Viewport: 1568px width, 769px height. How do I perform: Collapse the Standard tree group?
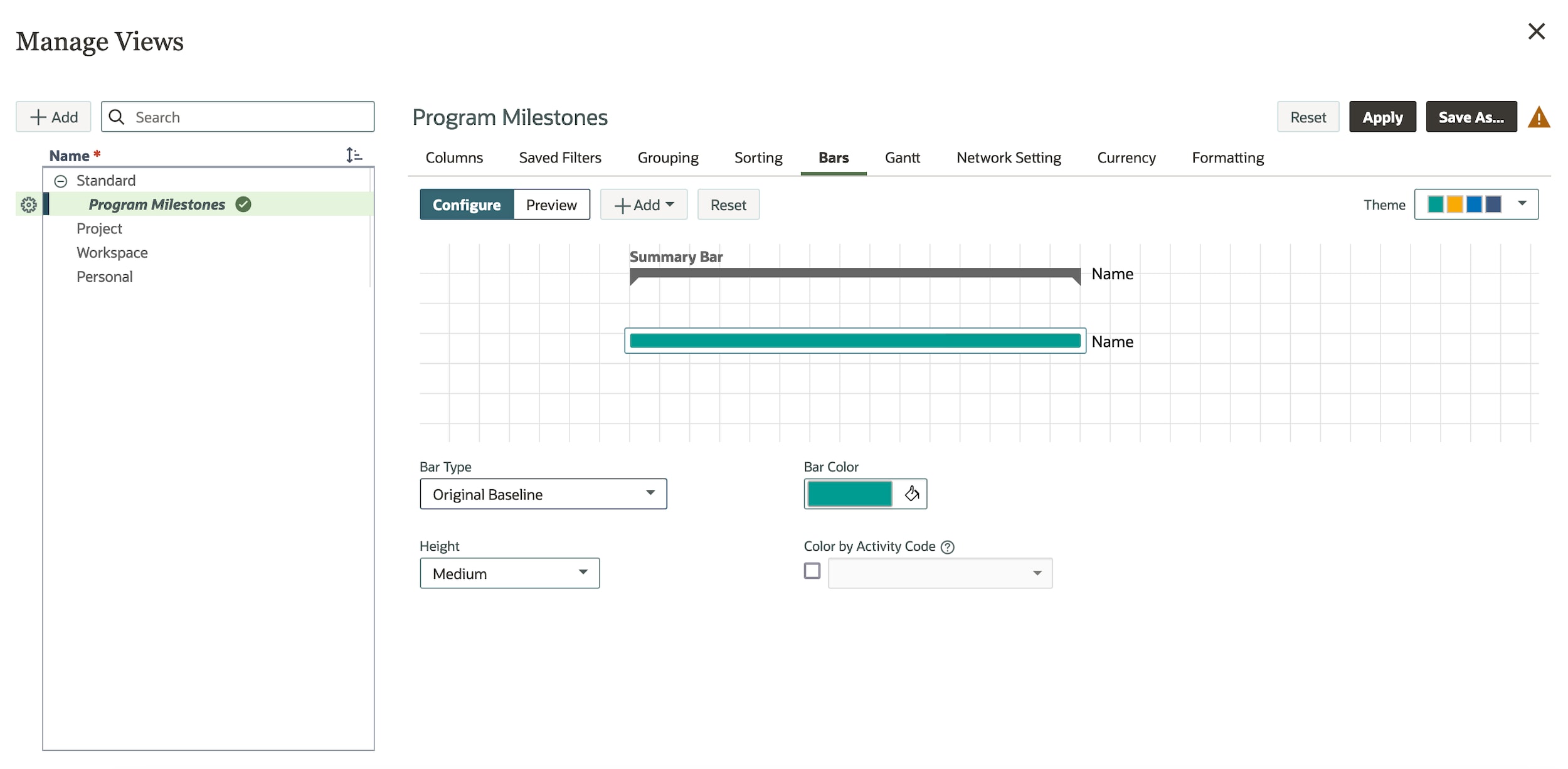click(x=61, y=181)
